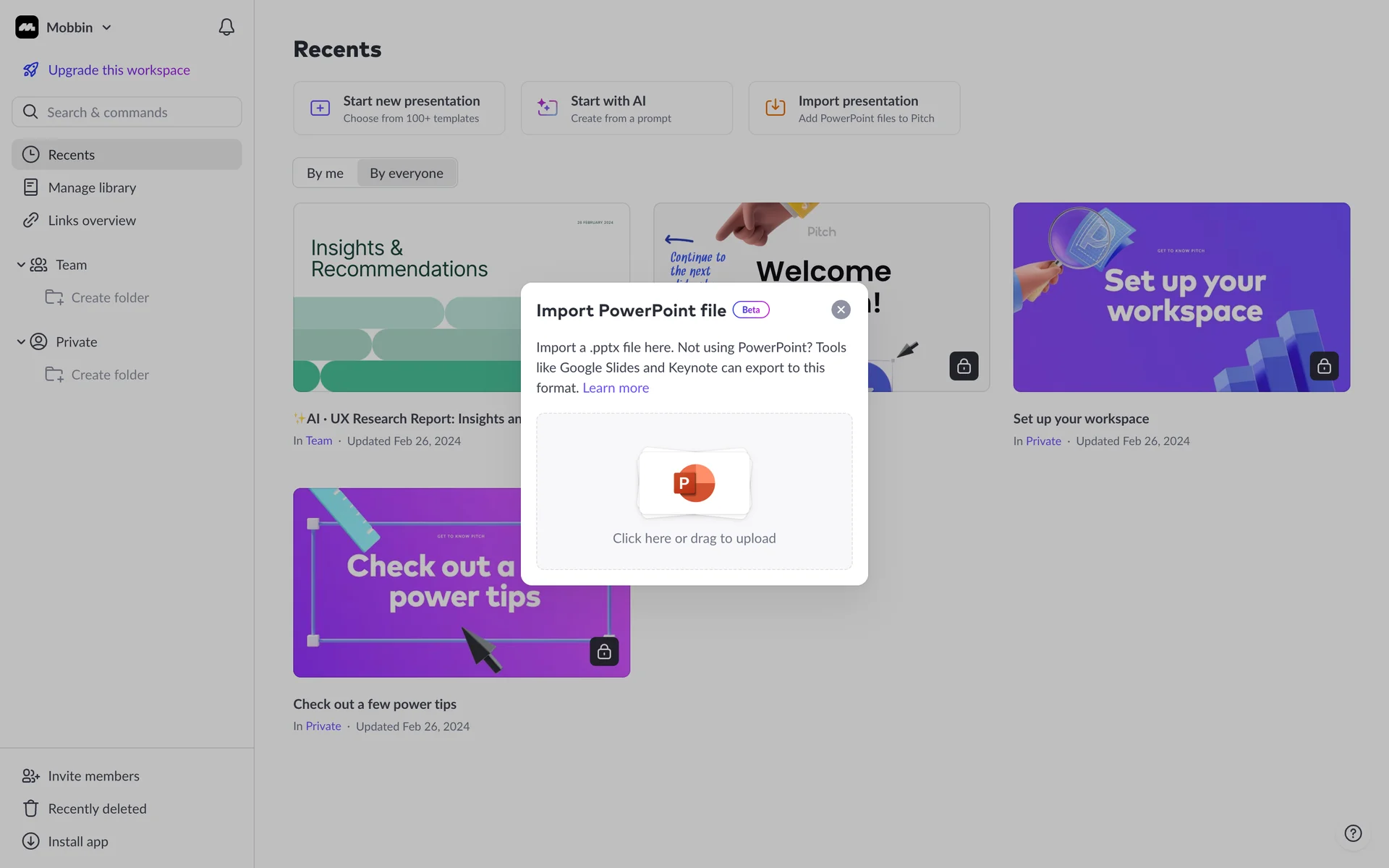Go to Links overview
Viewport: 1389px width, 868px height.
tap(92, 221)
